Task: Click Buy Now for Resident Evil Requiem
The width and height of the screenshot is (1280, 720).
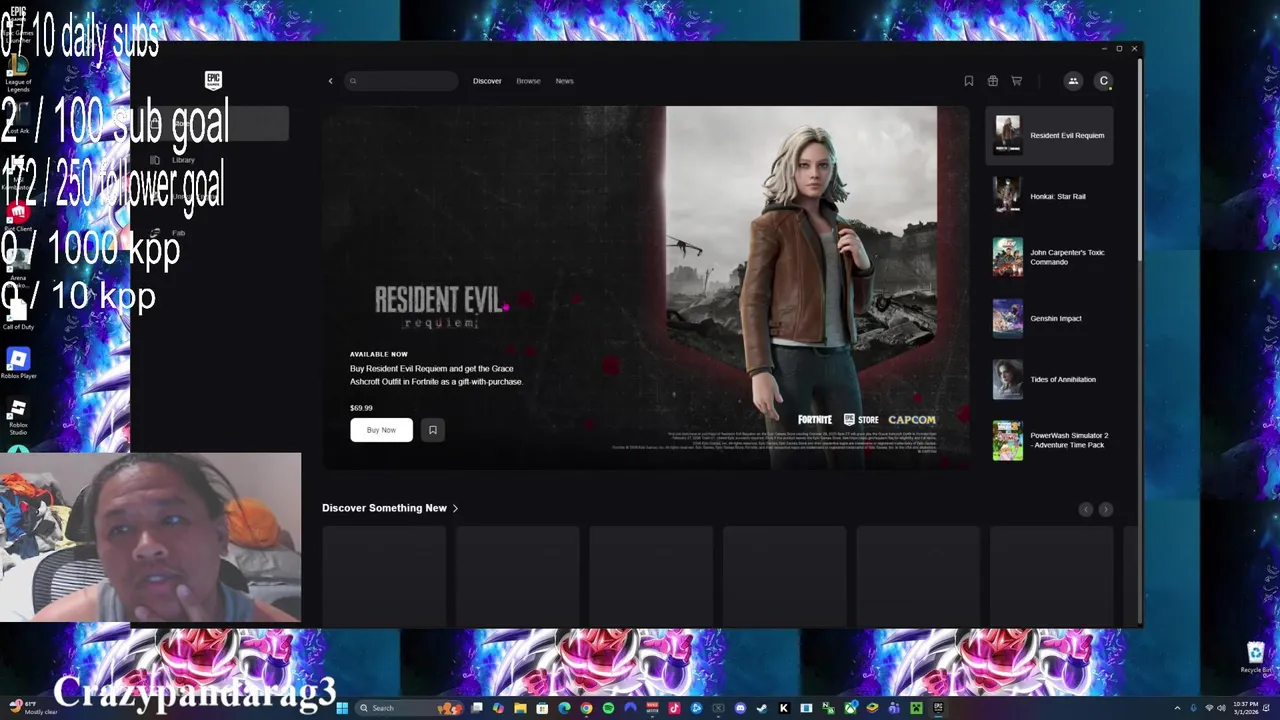Action: tap(381, 430)
